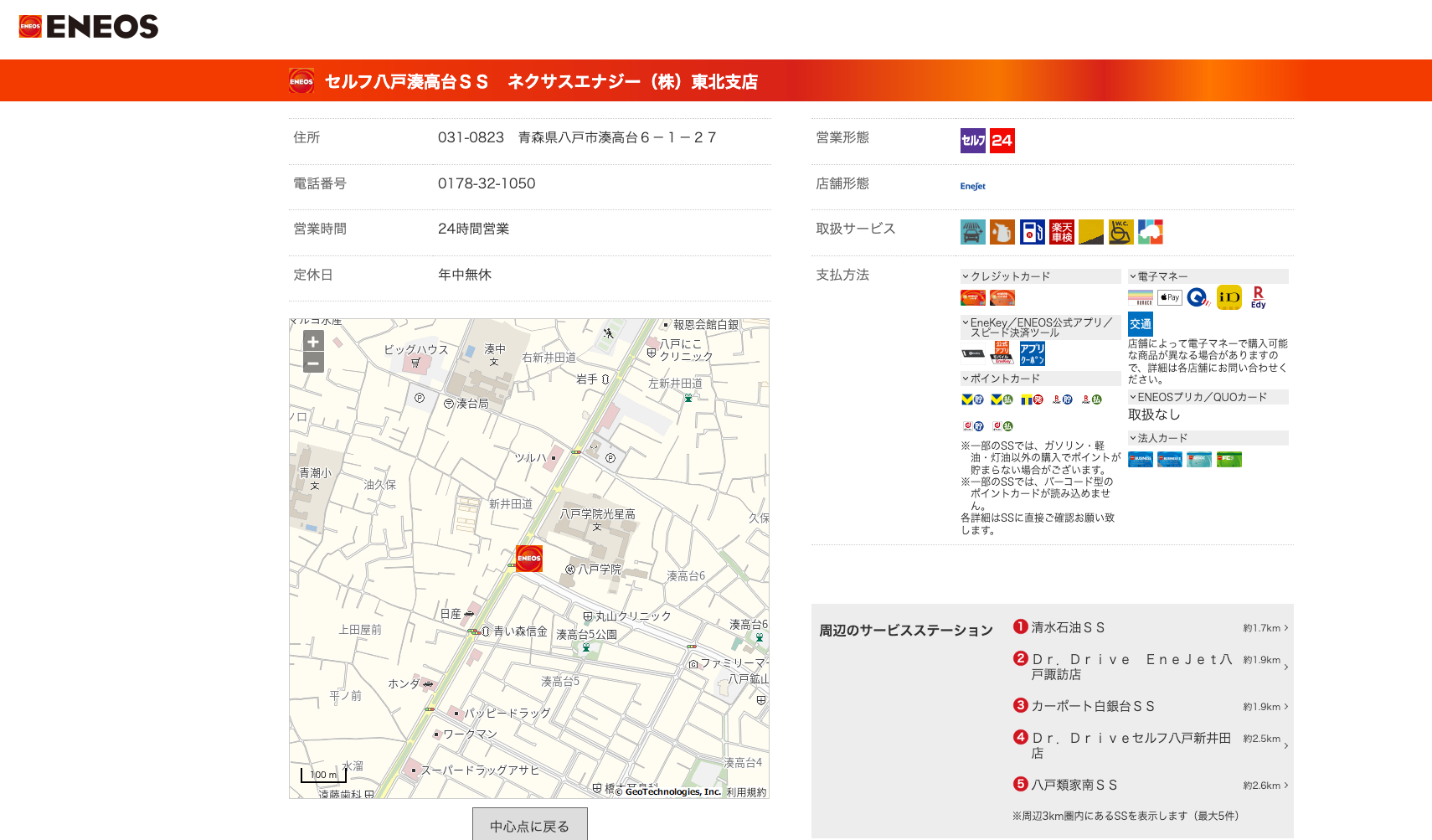This screenshot has height=840, width=1432.
Task: Click the first ENEOS credit card image
Action: pyautogui.click(x=973, y=297)
